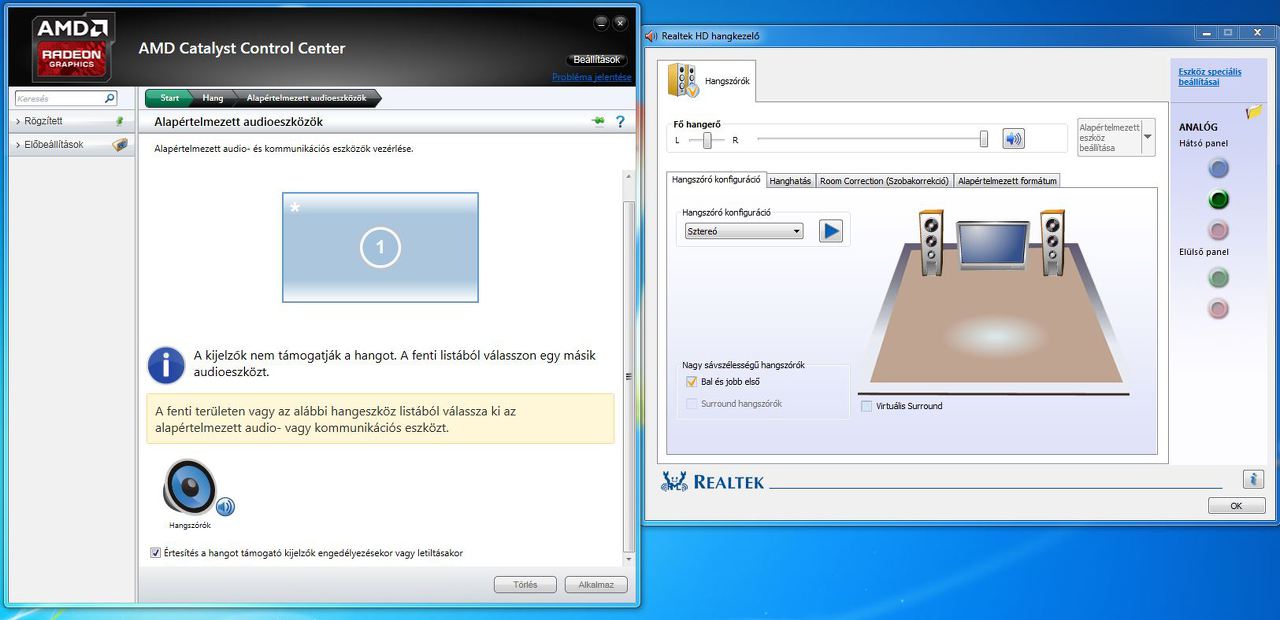The width and height of the screenshot is (1280, 620).
Task: Click the right speaker in room diagram
Action: 1053,243
